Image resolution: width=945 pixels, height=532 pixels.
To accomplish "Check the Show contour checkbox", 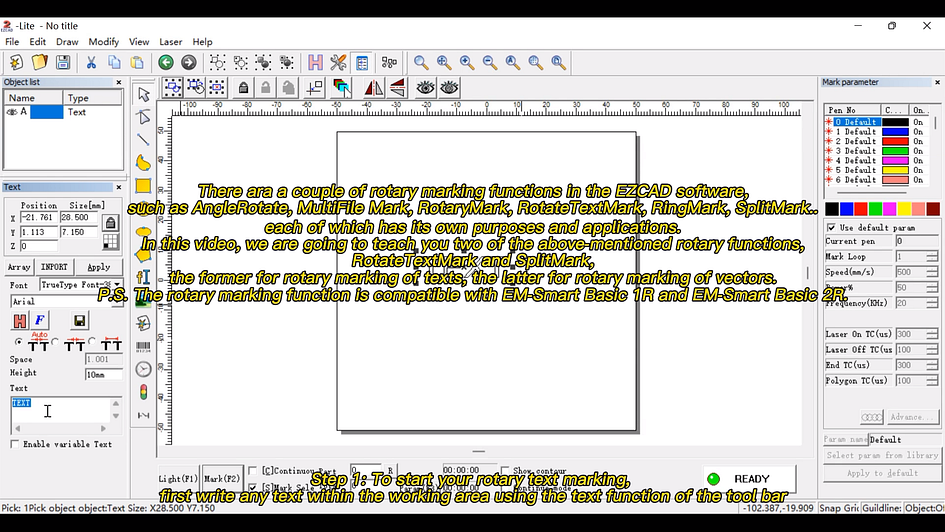I will point(504,471).
